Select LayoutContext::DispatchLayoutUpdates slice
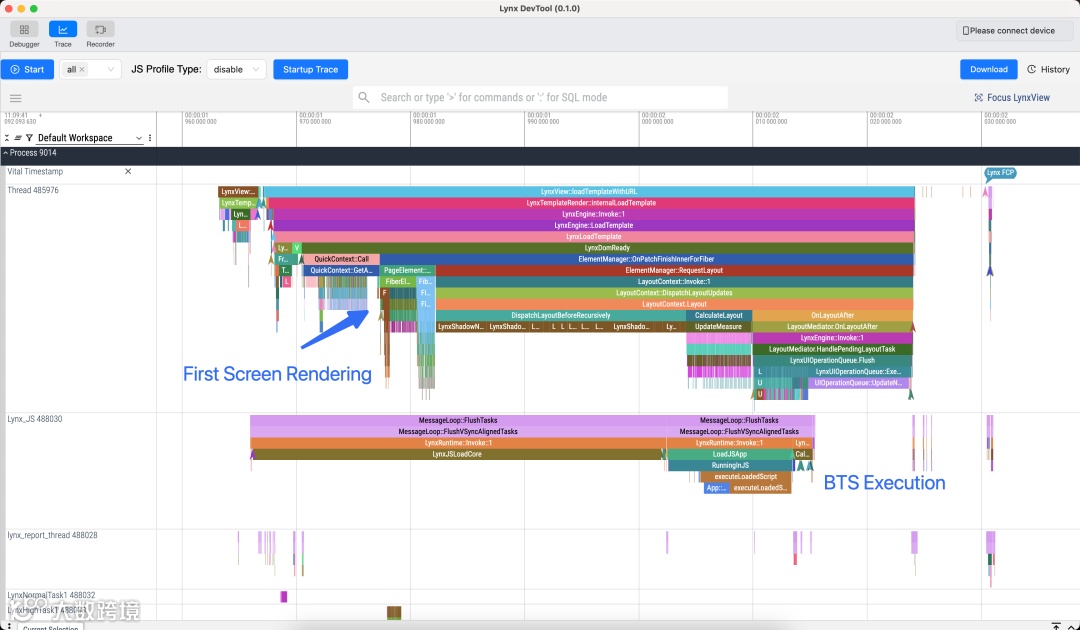 point(674,293)
